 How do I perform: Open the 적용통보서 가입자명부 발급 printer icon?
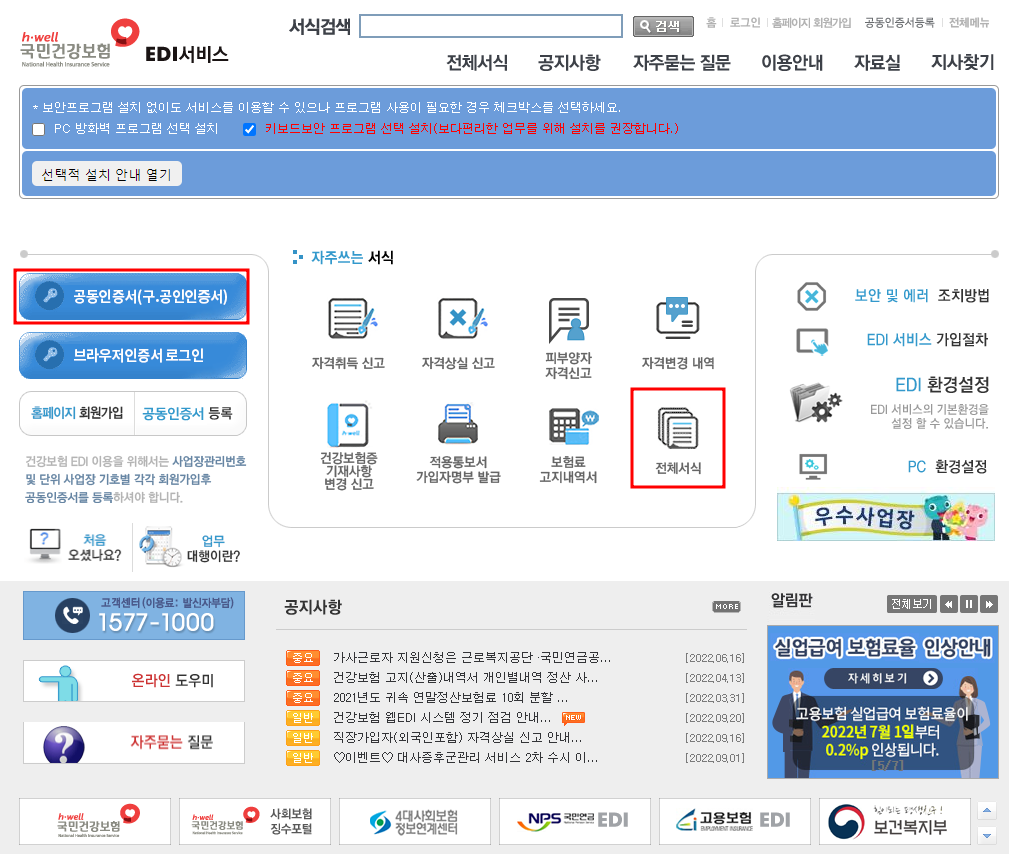(x=458, y=424)
